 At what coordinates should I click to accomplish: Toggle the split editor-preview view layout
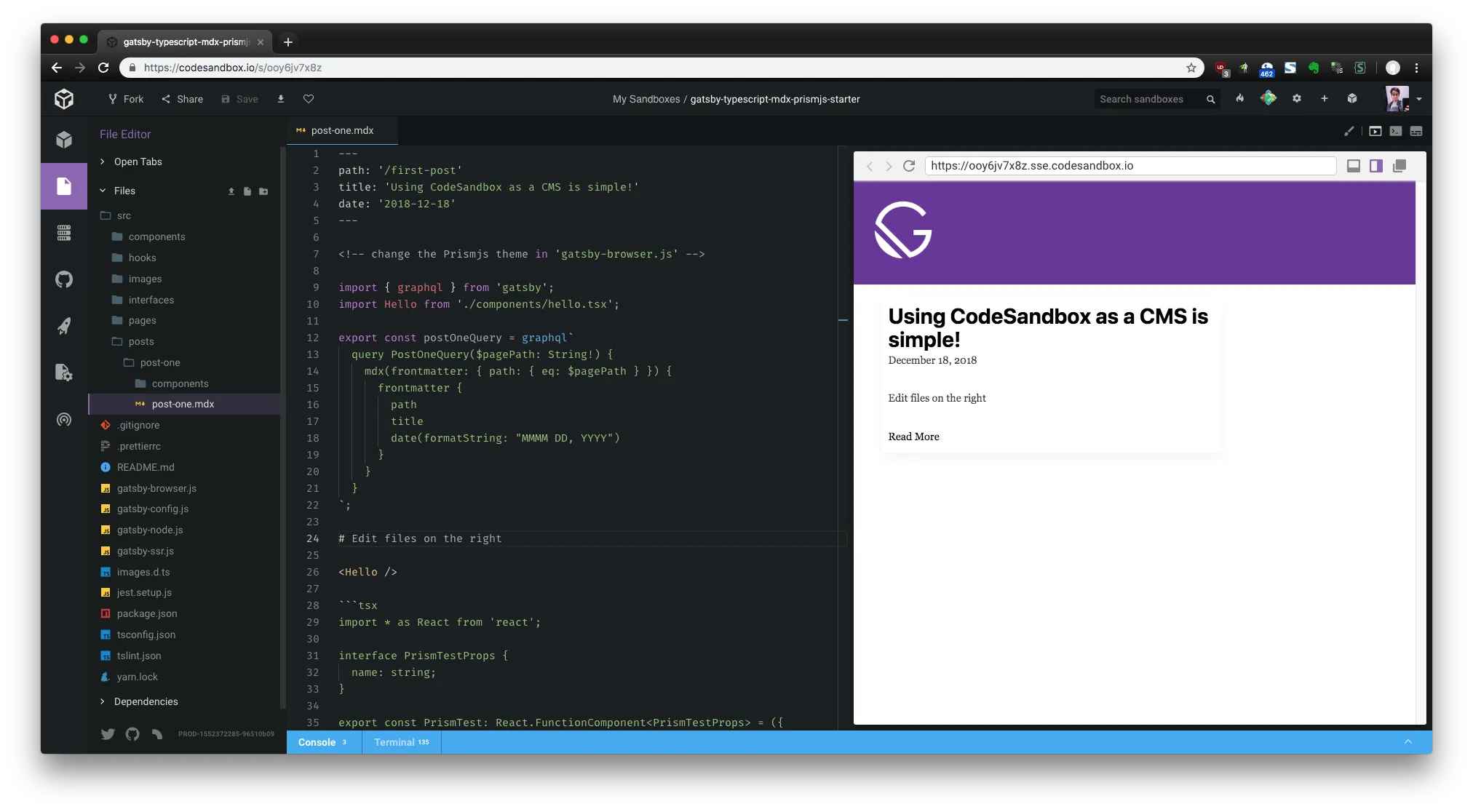pos(1375,166)
